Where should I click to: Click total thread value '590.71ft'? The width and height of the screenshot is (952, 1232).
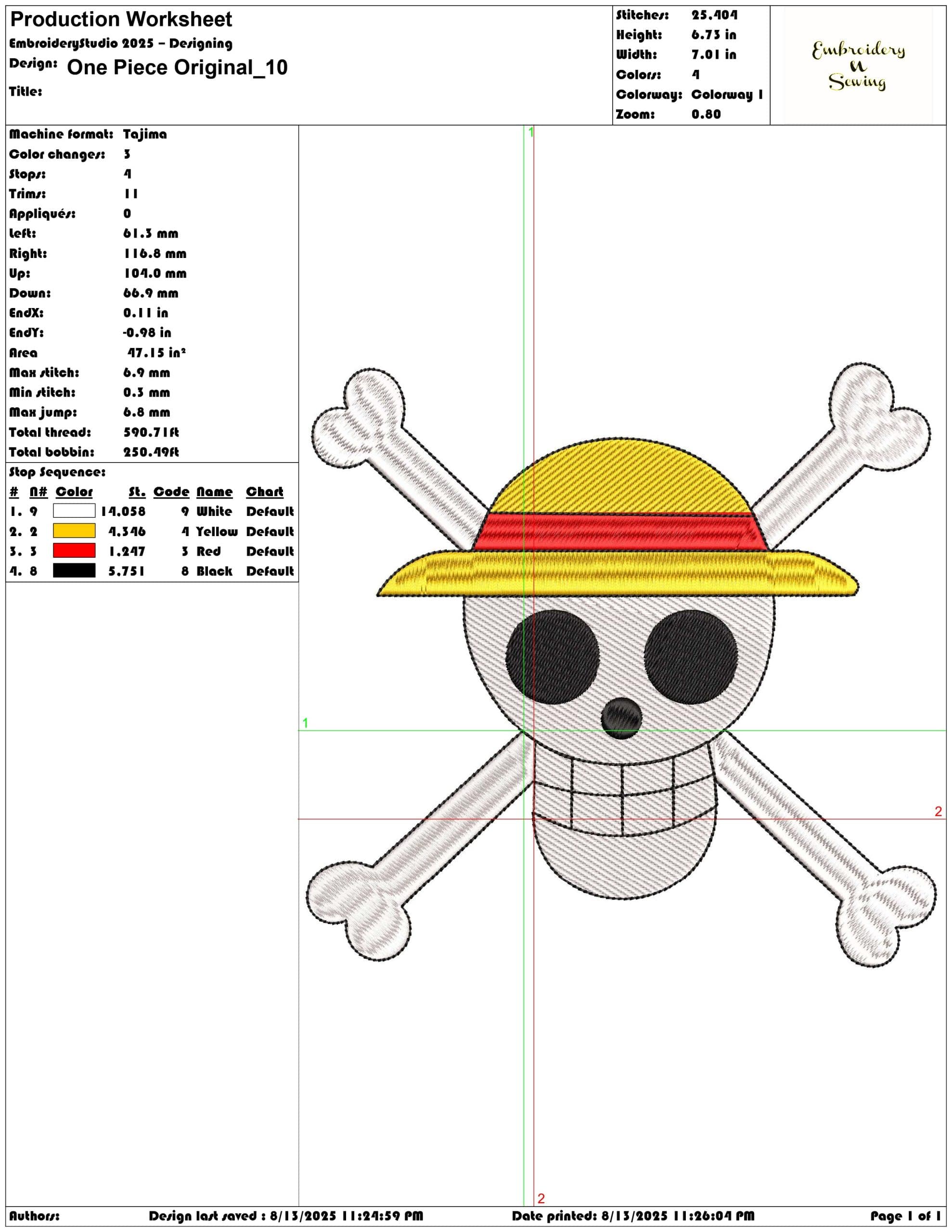(151, 433)
